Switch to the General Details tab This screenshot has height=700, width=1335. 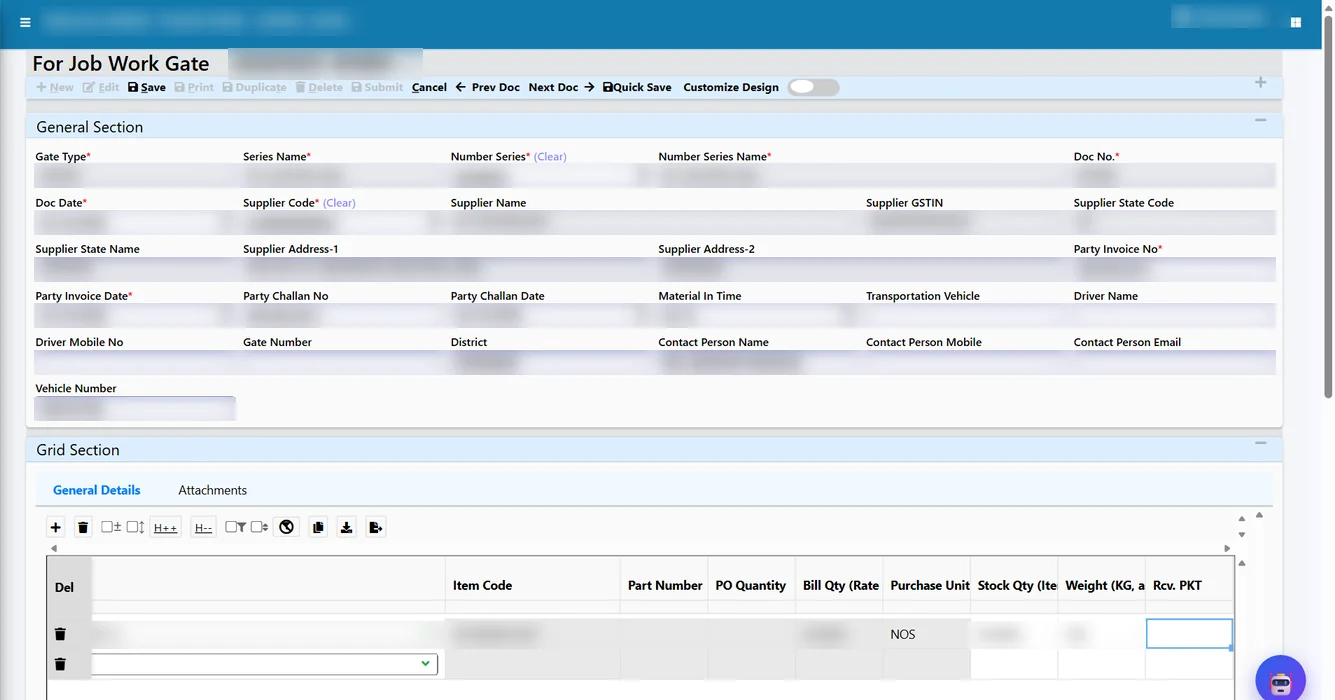pyautogui.click(x=97, y=490)
